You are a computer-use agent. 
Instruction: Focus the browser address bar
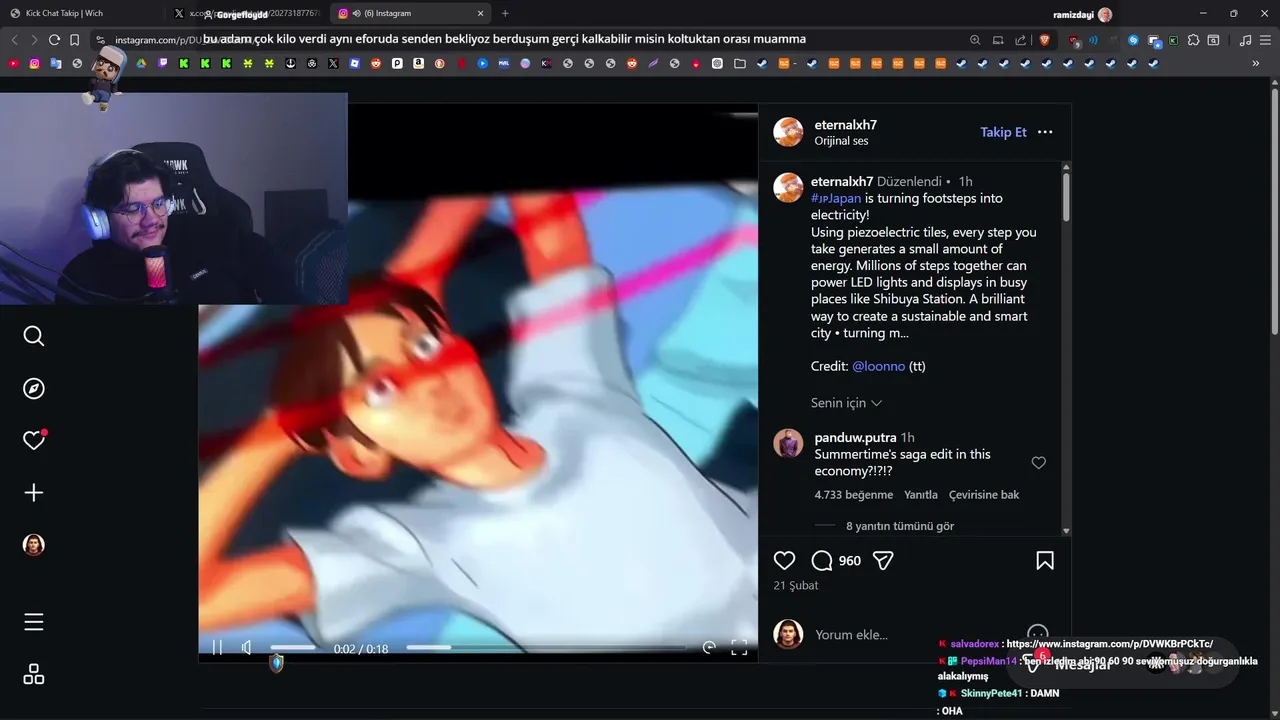click(x=530, y=40)
